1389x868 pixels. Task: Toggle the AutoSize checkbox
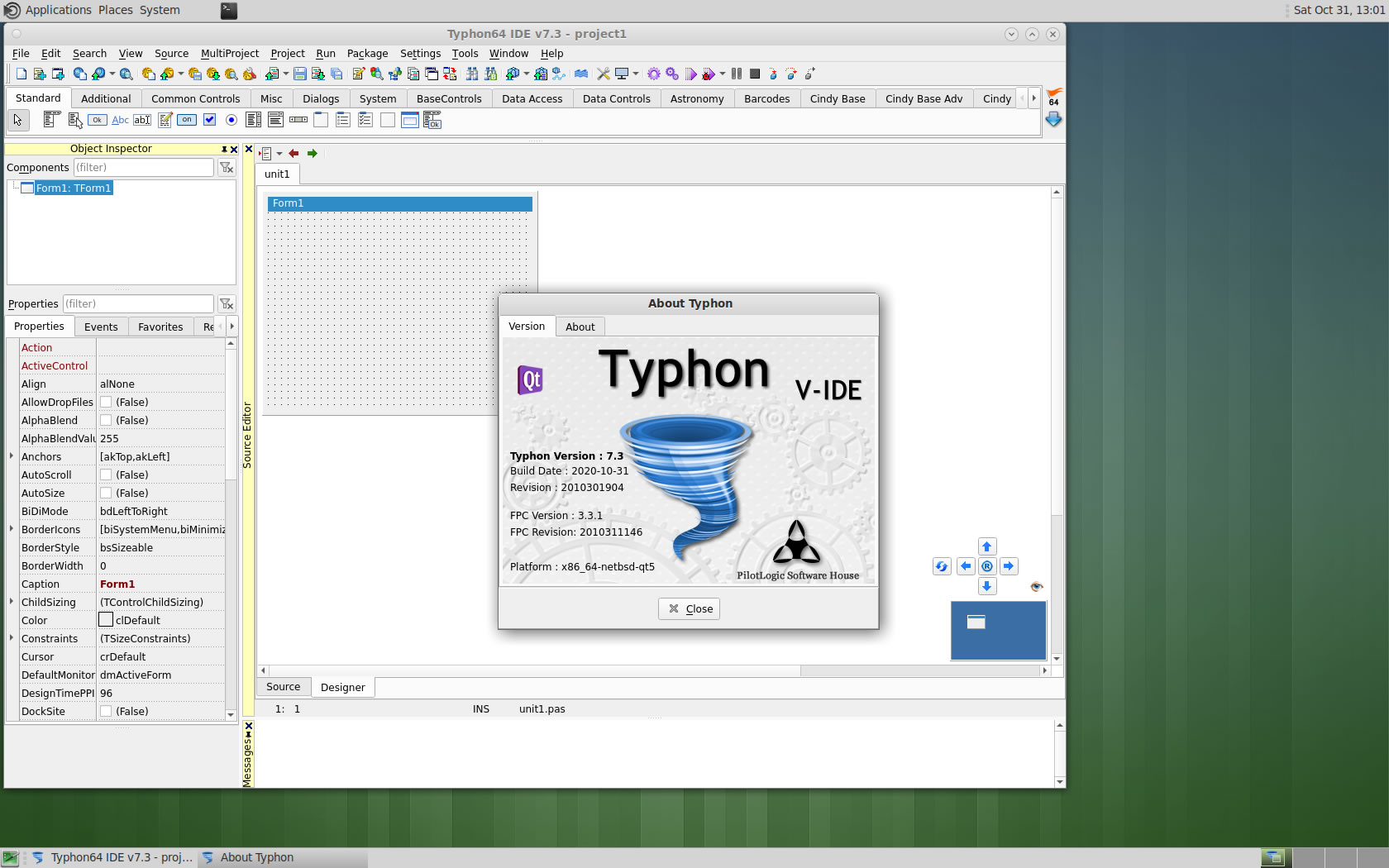coord(106,494)
